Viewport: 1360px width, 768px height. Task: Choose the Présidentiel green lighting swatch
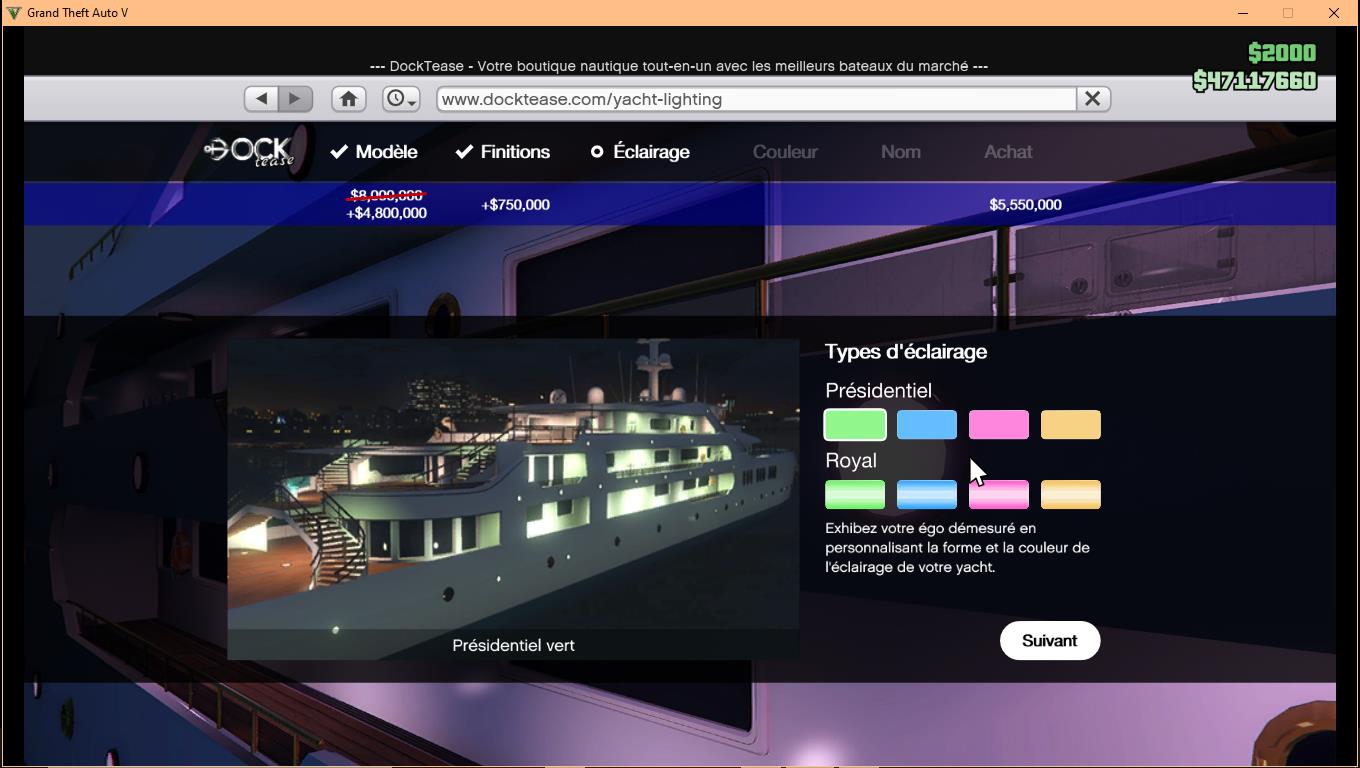coord(855,425)
